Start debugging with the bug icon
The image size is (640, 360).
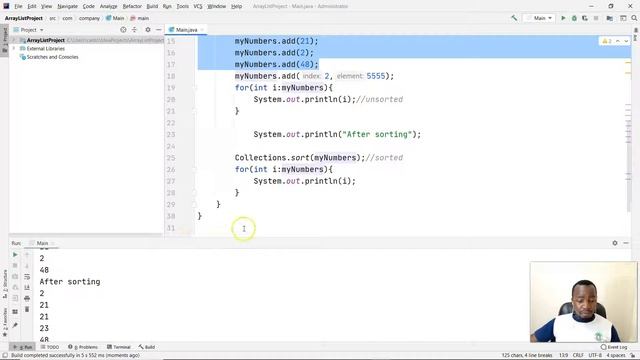pyautogui.click(x=574, y=18)
